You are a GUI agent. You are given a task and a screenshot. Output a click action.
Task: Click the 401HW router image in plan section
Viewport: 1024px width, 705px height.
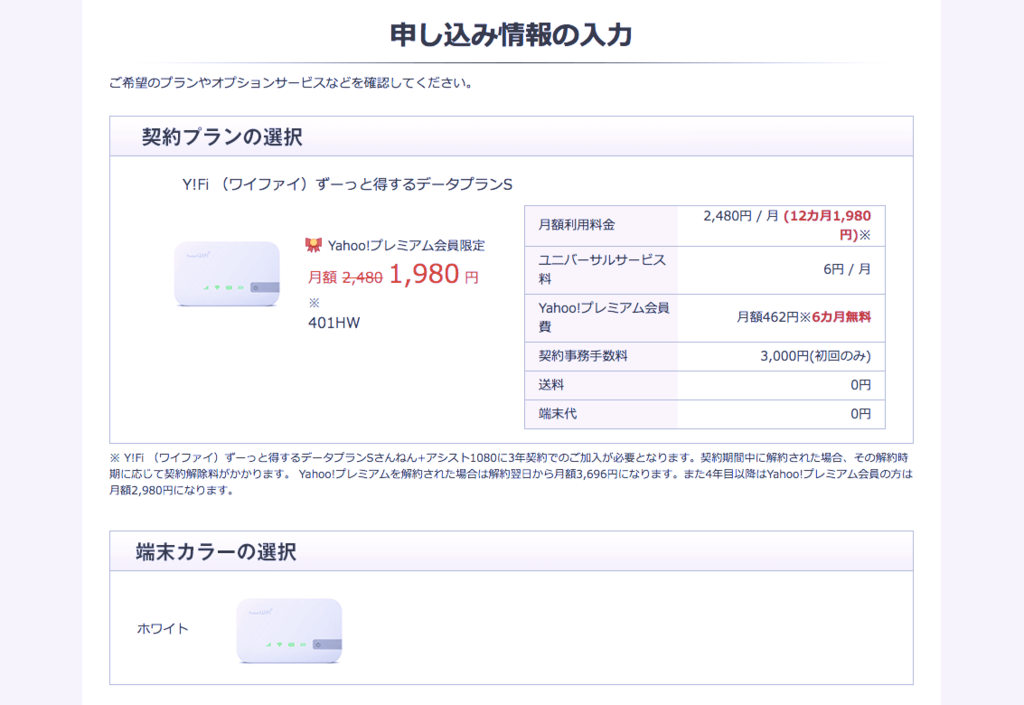tap(227, 274)
